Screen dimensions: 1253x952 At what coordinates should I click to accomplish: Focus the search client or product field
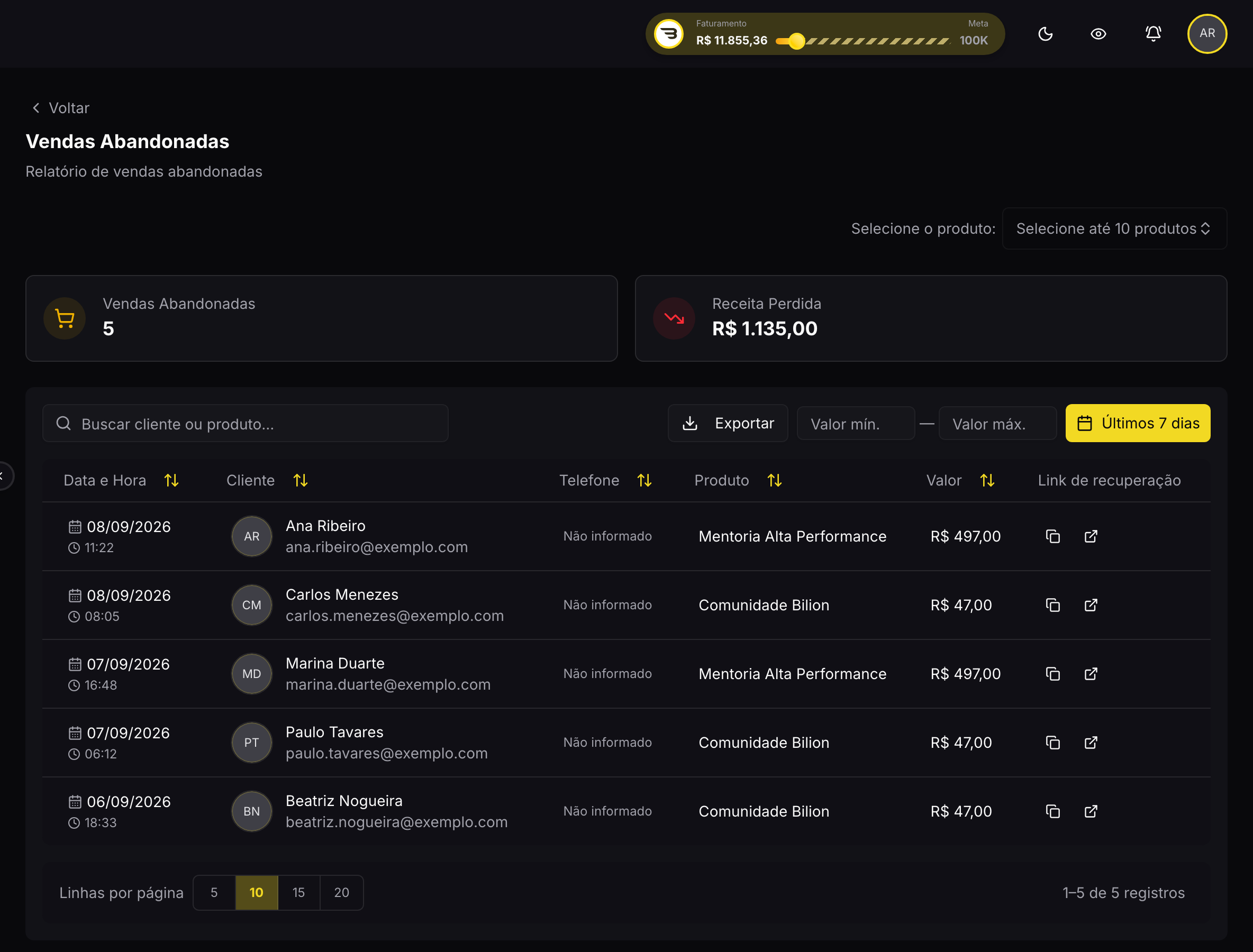[246, 423]
